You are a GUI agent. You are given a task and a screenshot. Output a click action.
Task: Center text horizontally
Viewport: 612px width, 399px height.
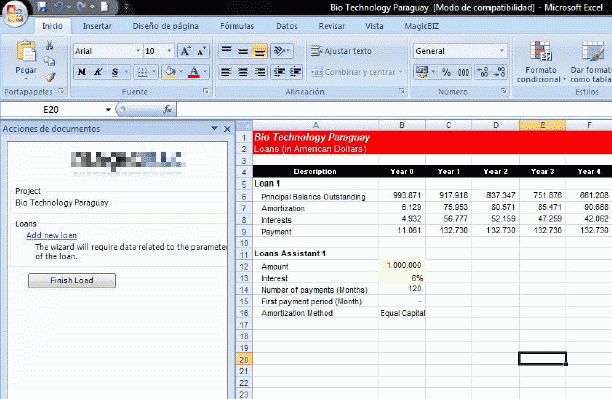coord(243,72)
